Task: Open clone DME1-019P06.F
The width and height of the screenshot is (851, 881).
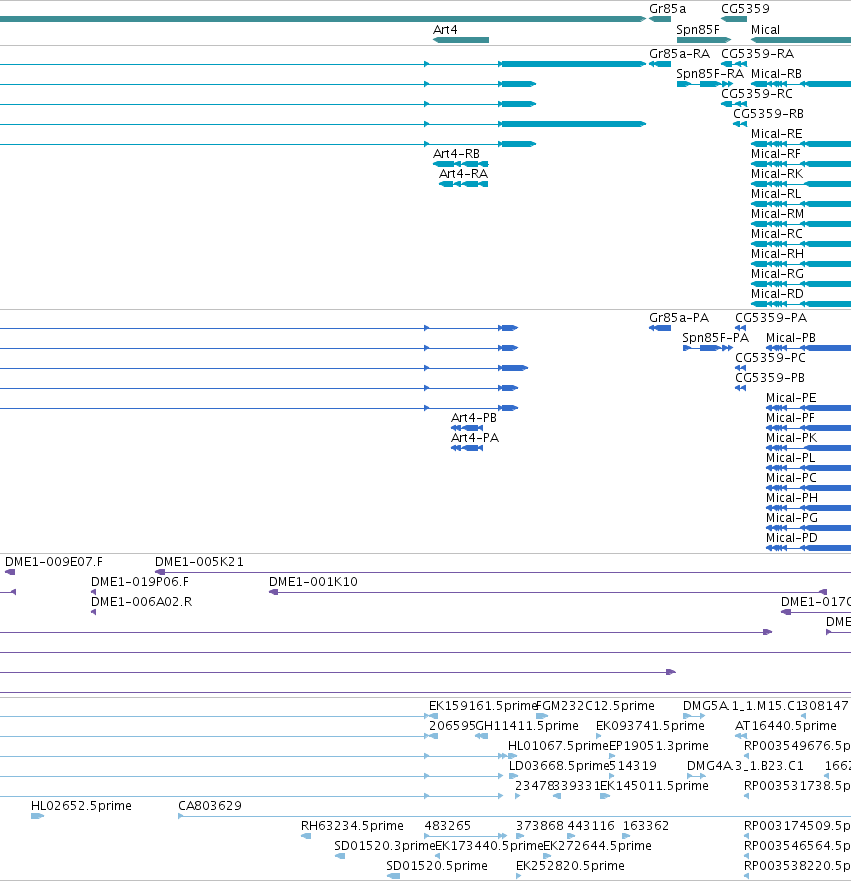Action: [93, 592]
